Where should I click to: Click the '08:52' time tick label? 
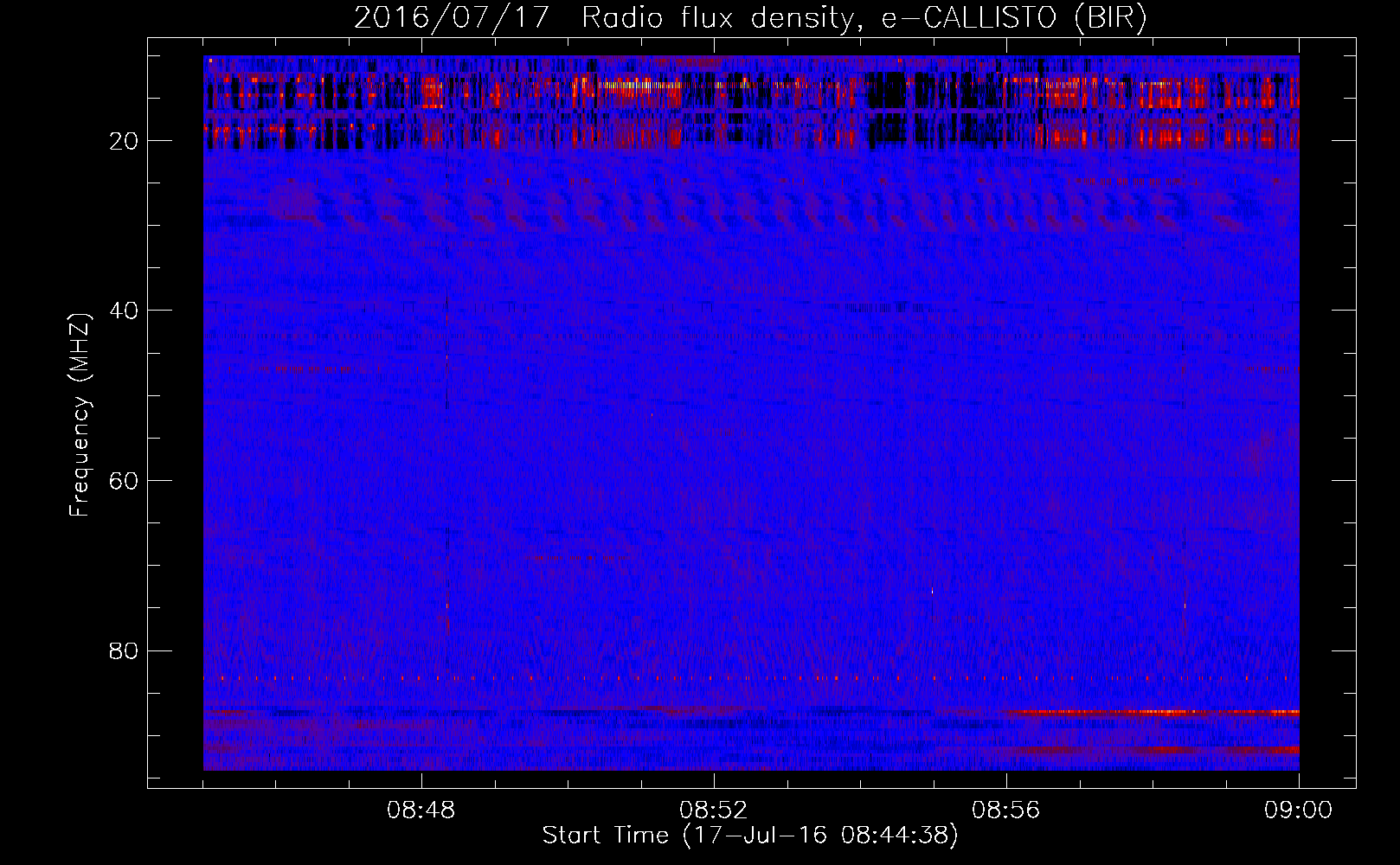(x=714, y=811)
